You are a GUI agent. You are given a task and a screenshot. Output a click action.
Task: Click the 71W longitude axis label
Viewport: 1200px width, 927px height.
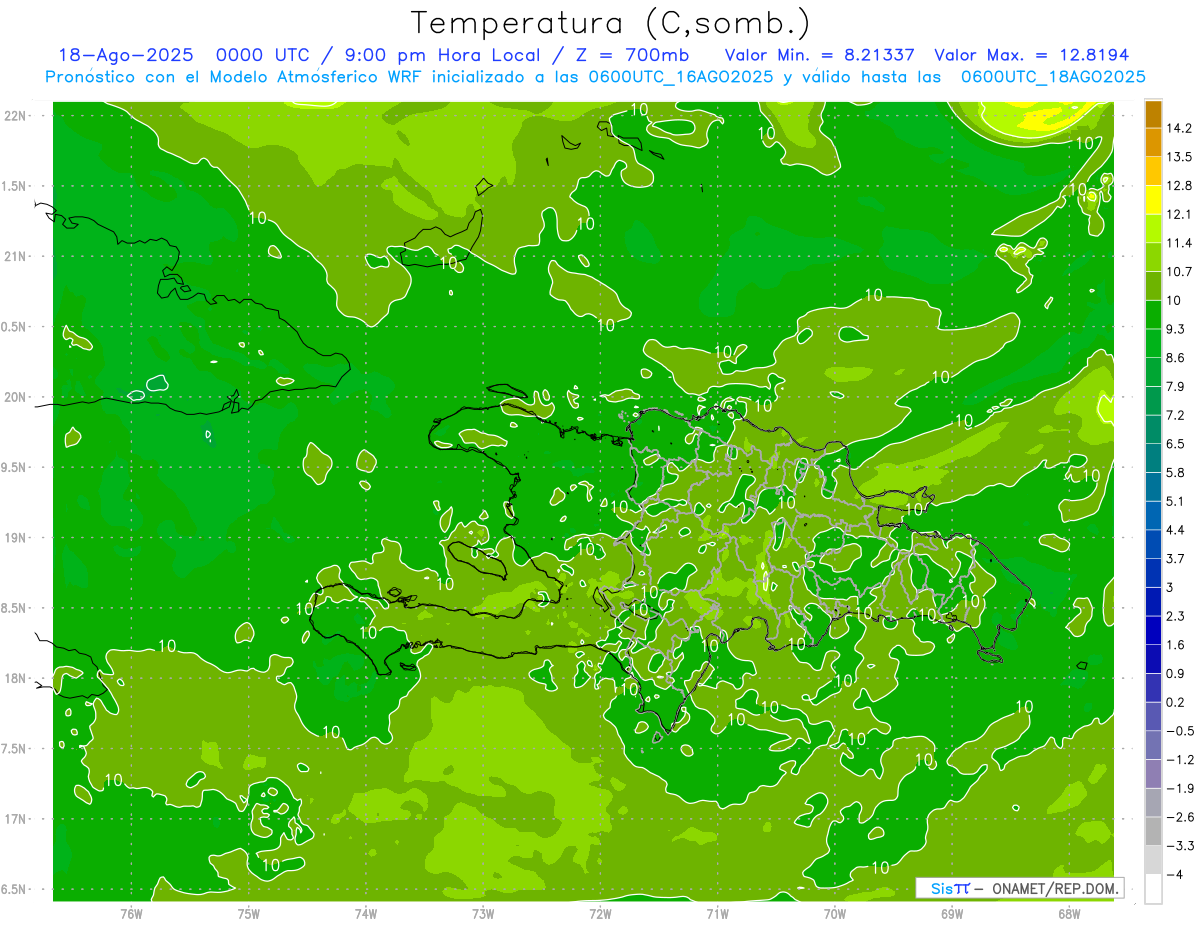tap(717, 913)
